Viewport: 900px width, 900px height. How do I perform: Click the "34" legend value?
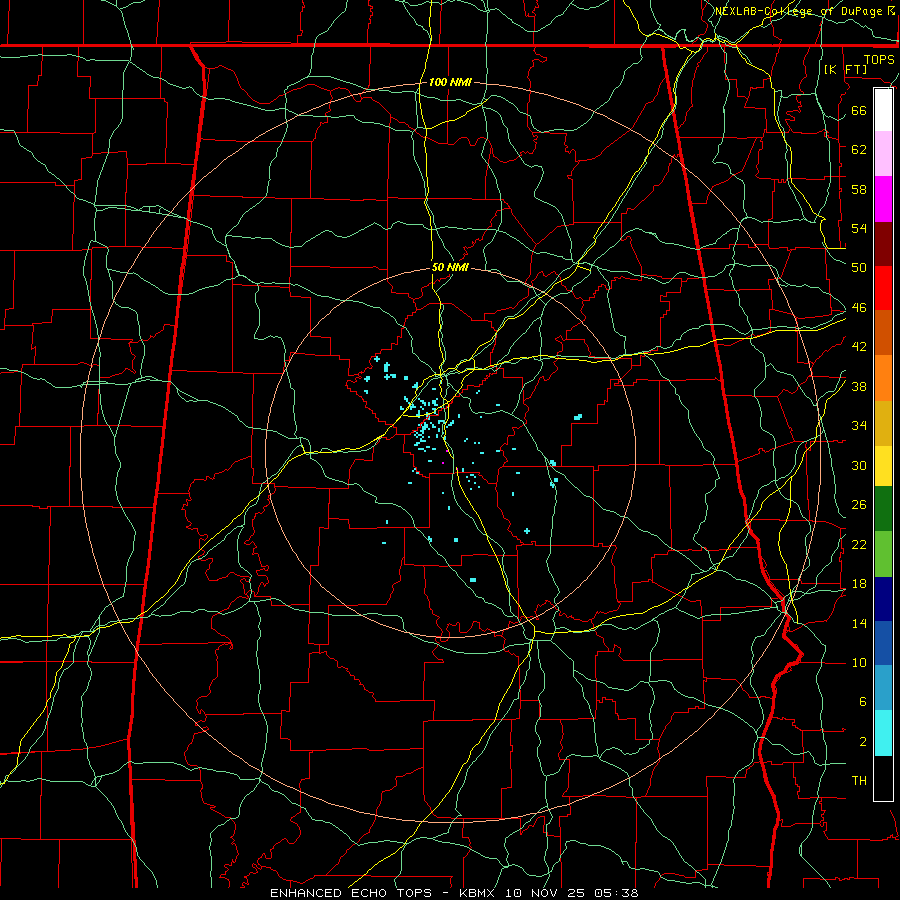click(859, 426)
